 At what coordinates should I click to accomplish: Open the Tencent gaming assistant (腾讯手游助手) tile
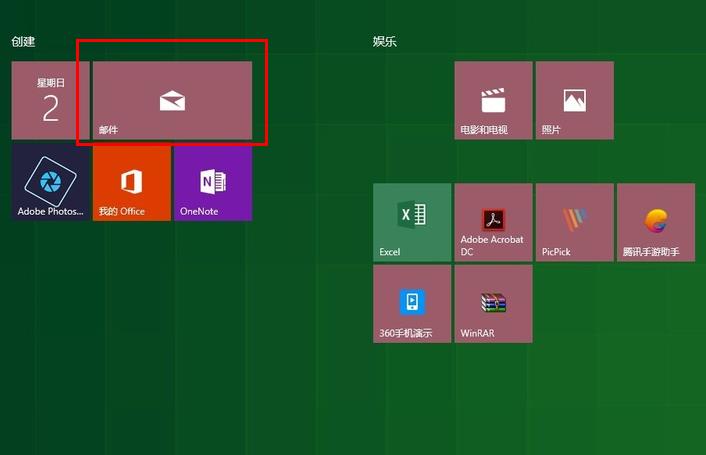(655, 222)
